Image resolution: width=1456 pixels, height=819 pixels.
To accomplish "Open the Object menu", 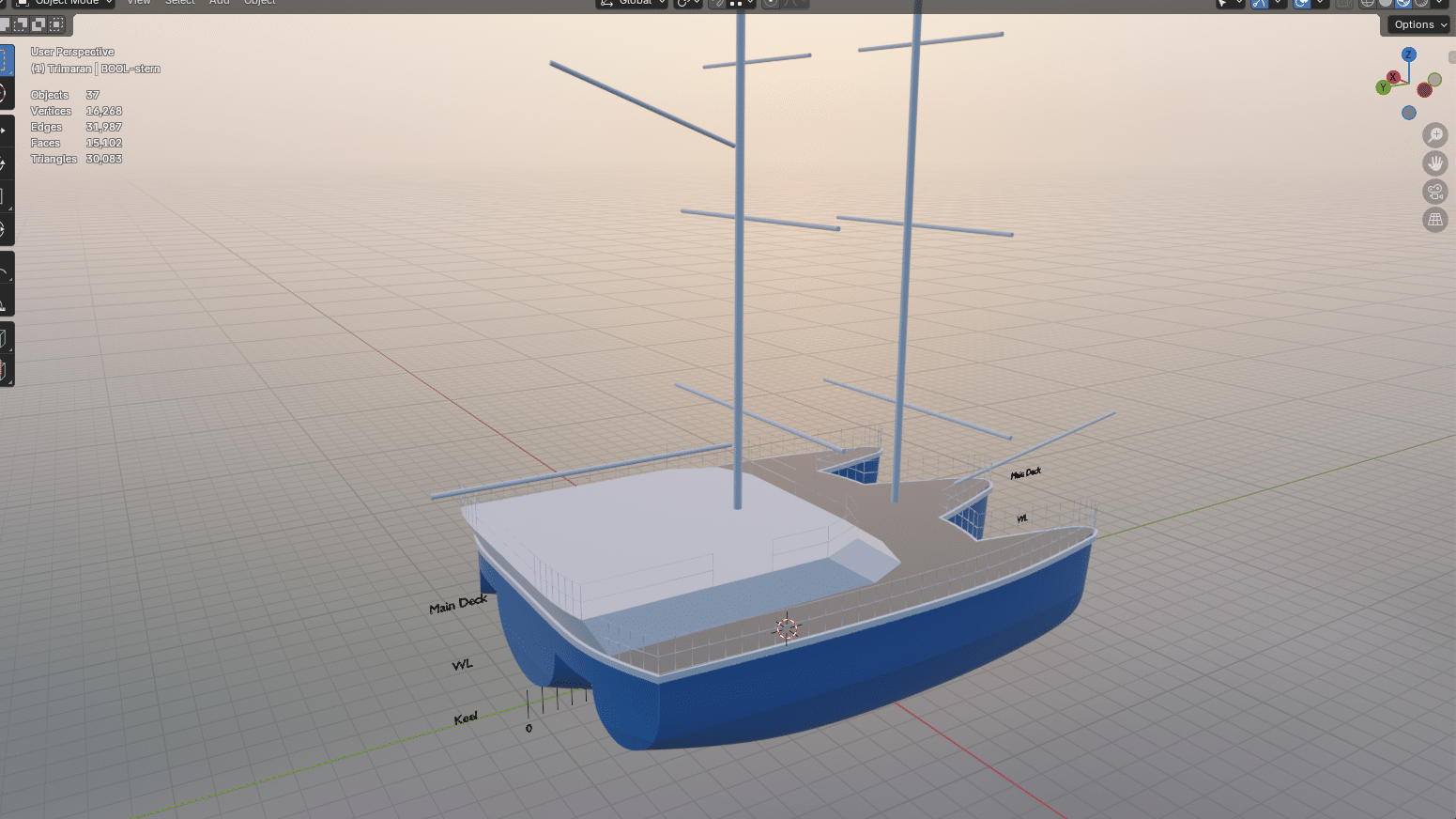I will 259,3.
